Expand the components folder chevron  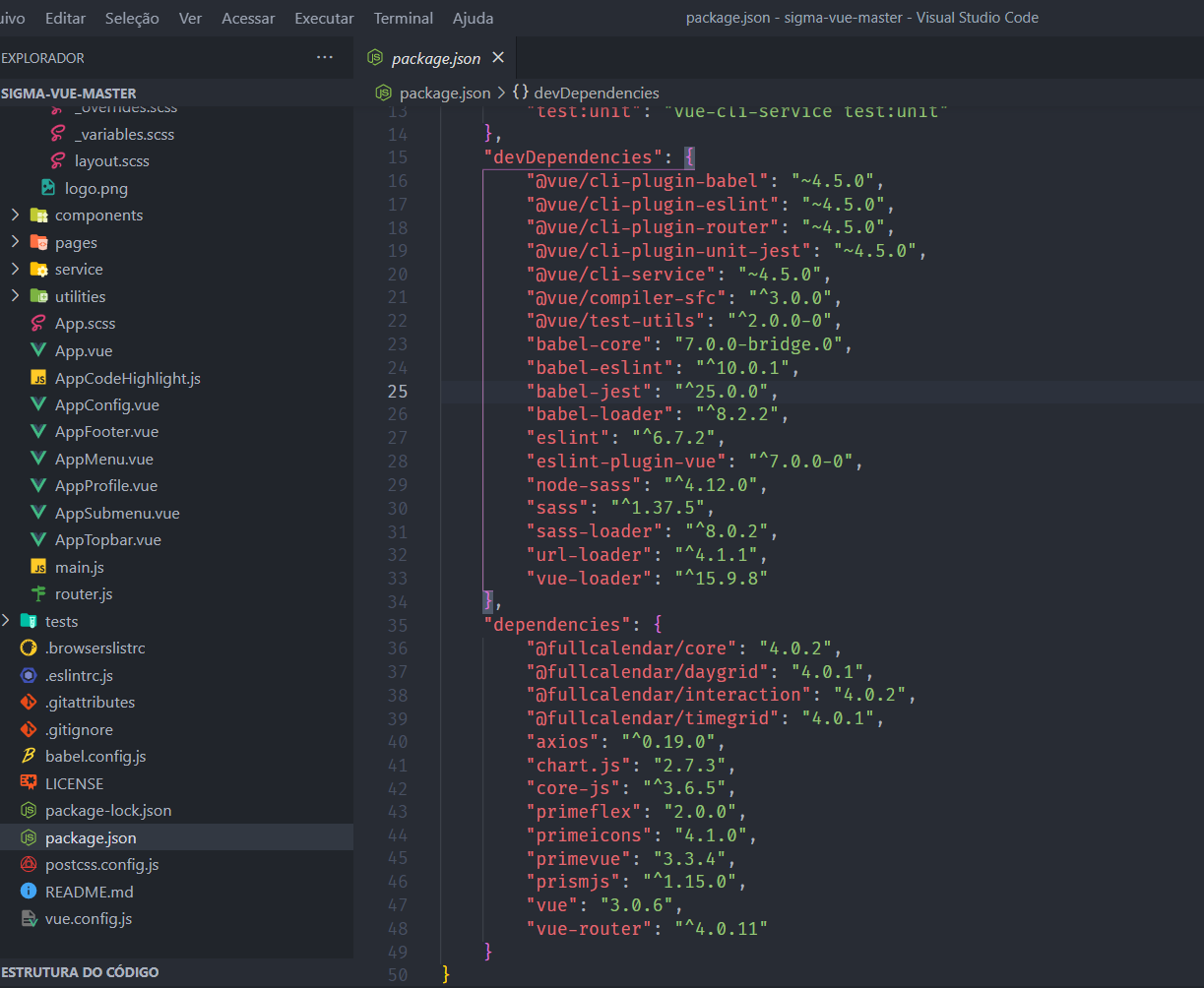(x=15, y=215)
